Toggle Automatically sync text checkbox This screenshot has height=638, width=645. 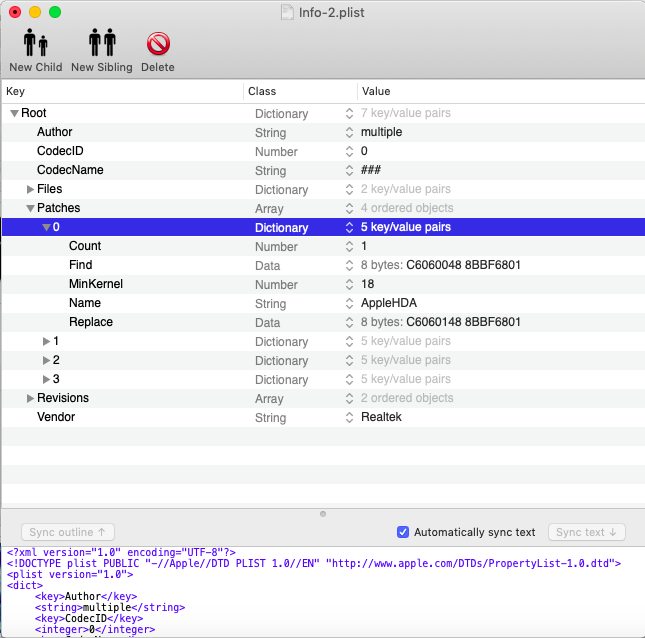click(403, 532)
